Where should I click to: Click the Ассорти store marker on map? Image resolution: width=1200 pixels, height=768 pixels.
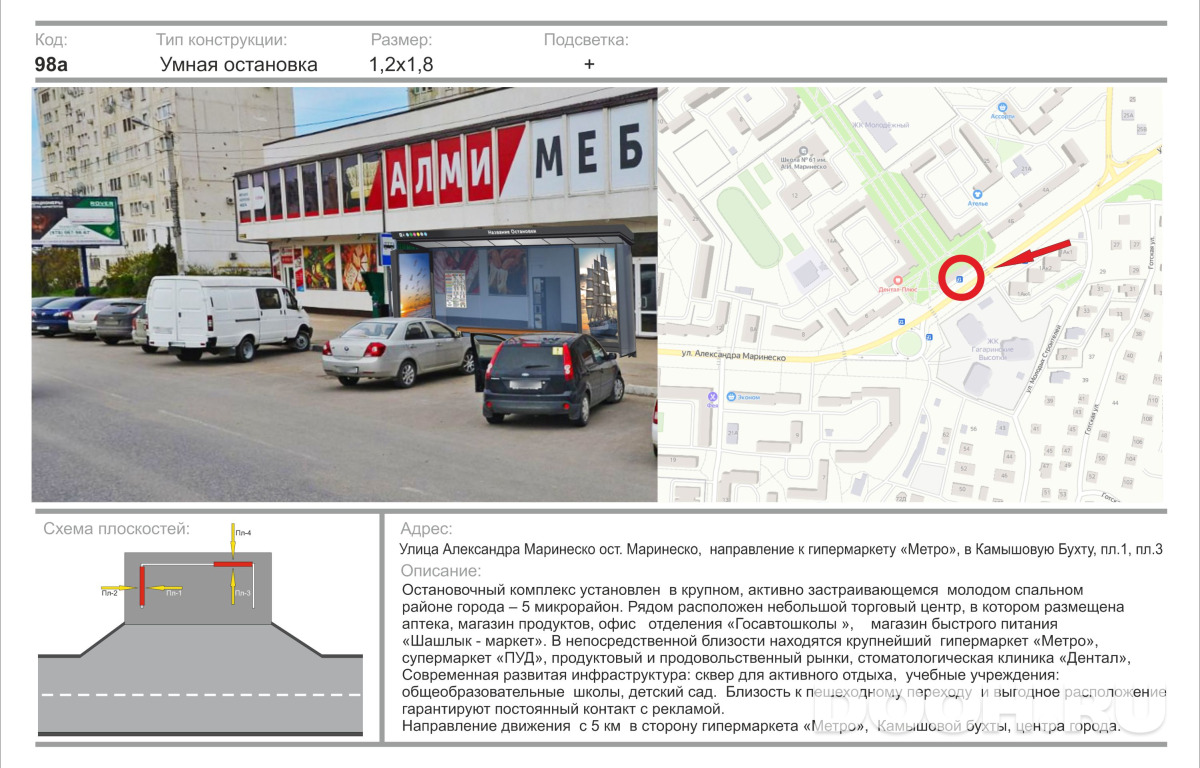click(x=1002, y=107)
